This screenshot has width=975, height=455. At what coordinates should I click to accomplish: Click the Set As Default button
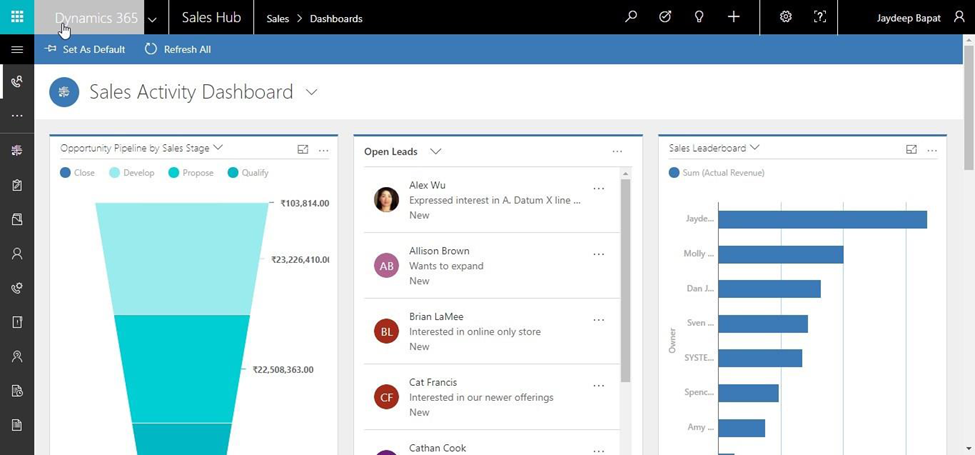click(x=85, y=49)
